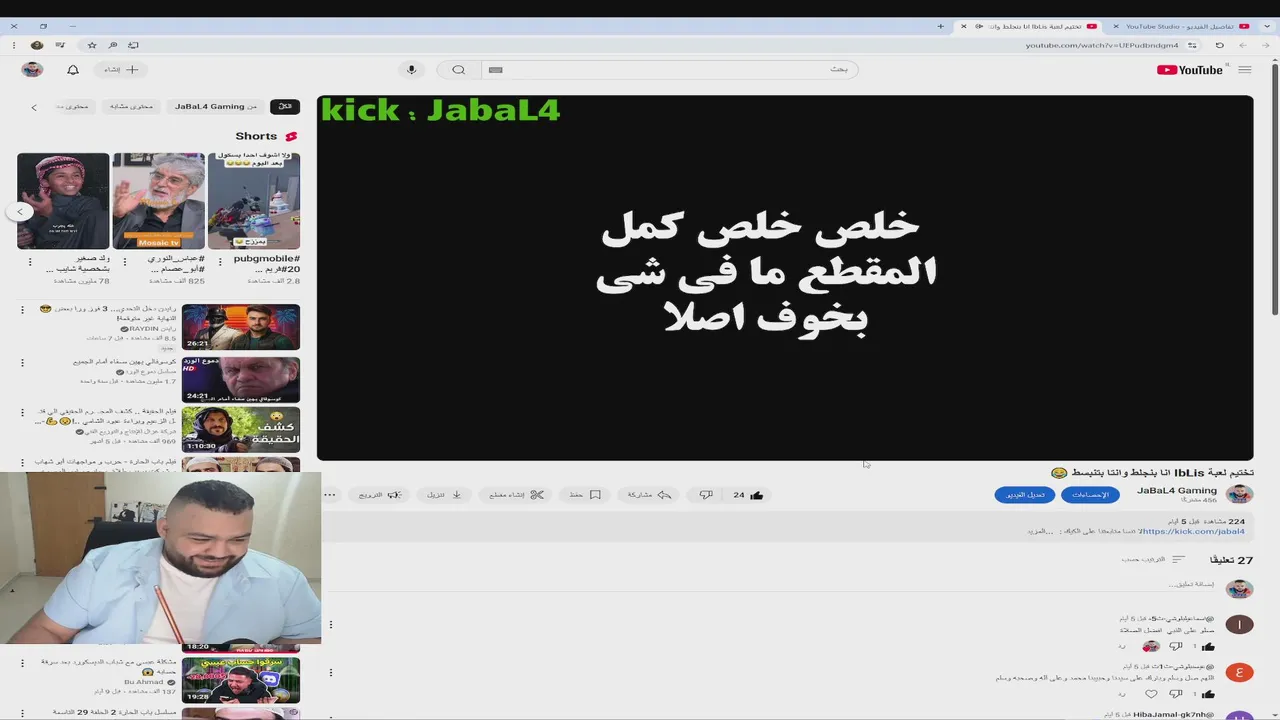Expand the description with ...المزيد

(x=1041, y=531)
